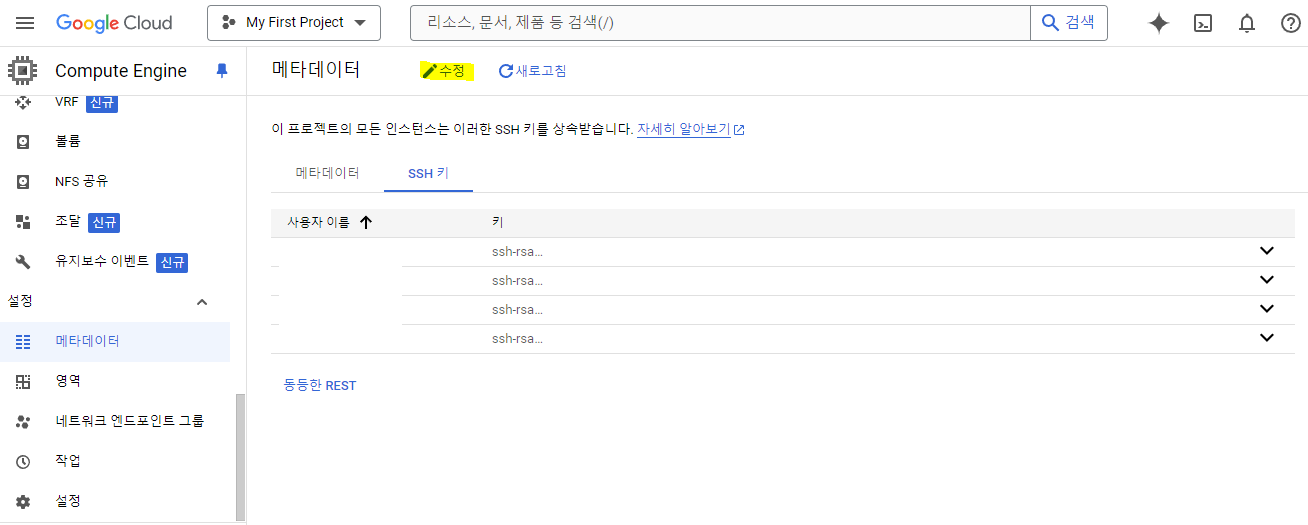1308x525 pixels.
Task: Open the help question mark icon
Action: point(1290,24)
